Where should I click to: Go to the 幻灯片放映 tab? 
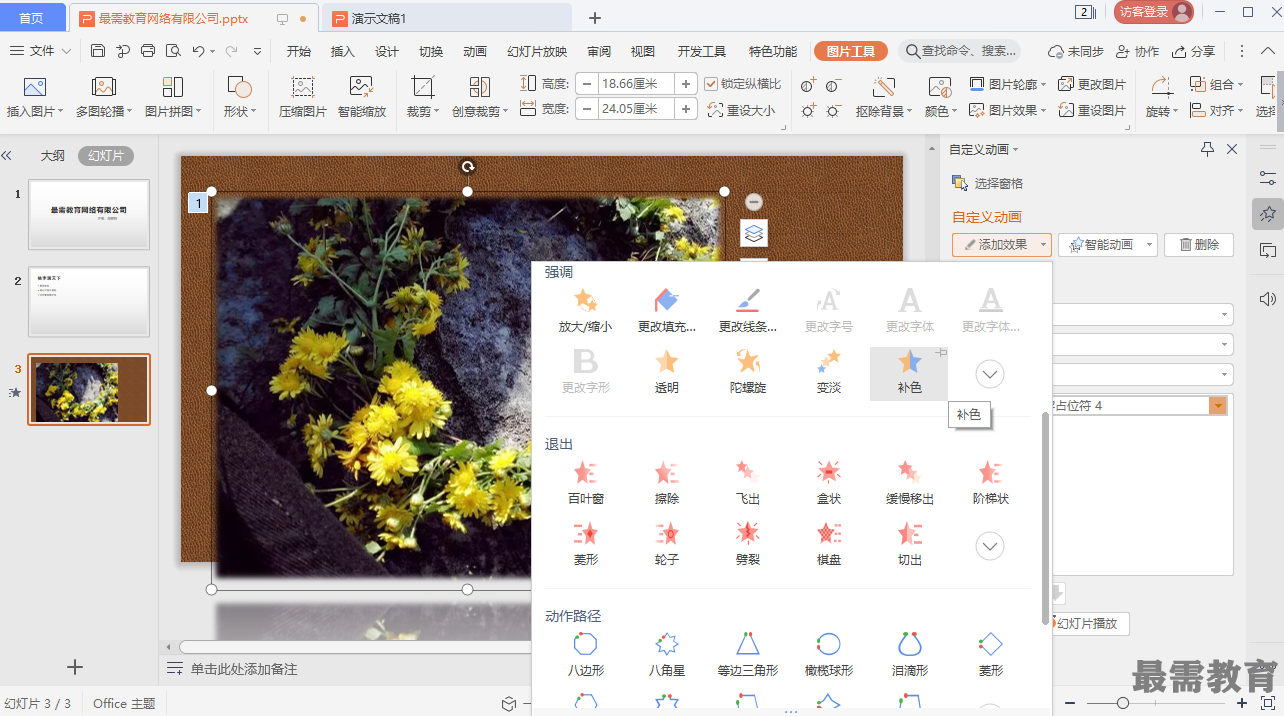(537, 52)
